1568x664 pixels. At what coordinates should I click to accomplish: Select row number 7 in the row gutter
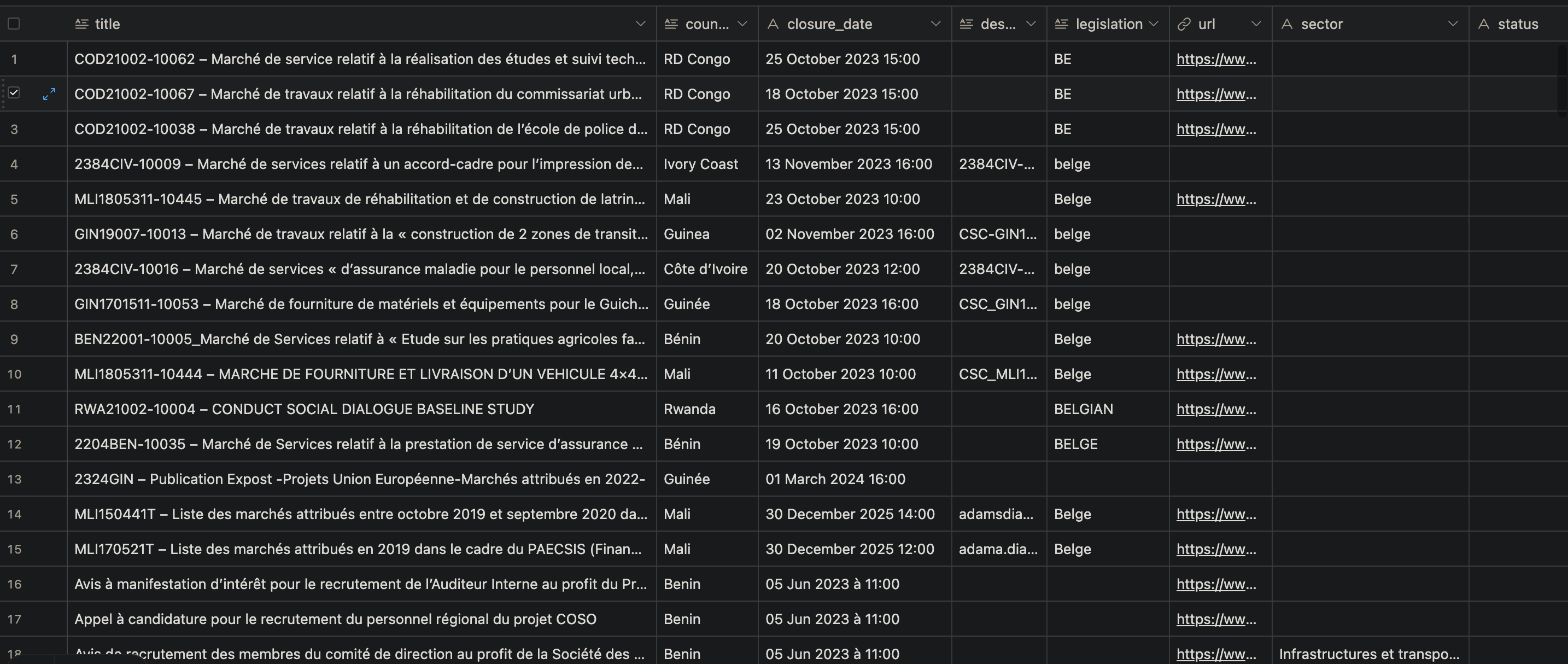tap(14, 269)
